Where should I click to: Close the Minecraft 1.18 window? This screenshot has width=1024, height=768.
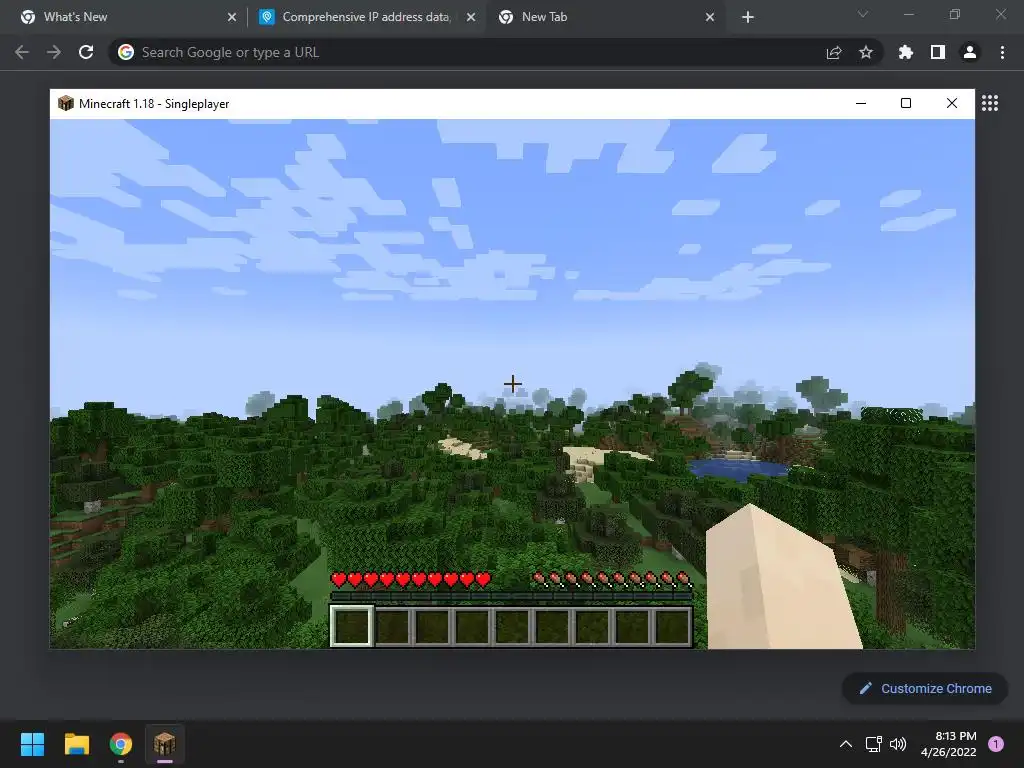(952, 103)
